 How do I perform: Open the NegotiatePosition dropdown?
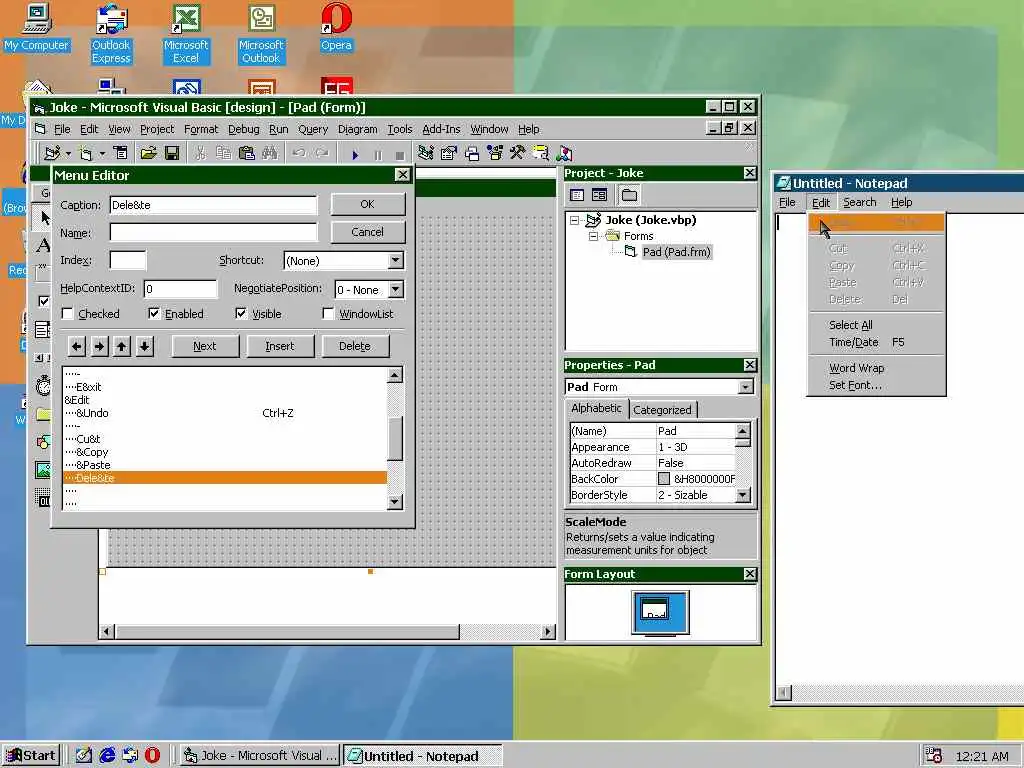pos(396,289)
